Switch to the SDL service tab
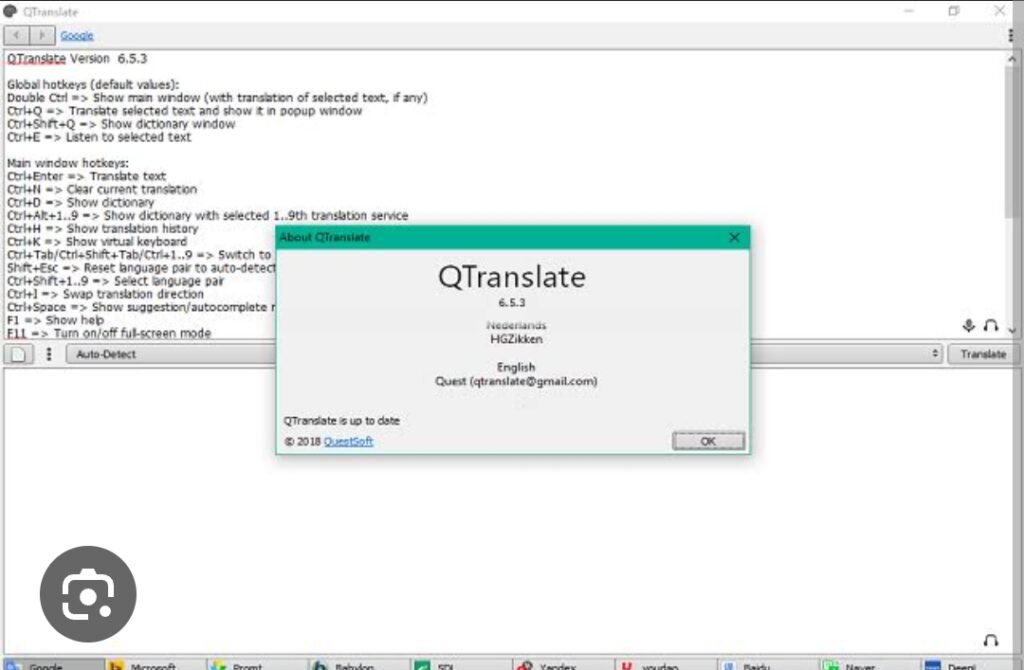Image resolution: width=1024 pixels, height=670 pixels. [x=447, y=664]
